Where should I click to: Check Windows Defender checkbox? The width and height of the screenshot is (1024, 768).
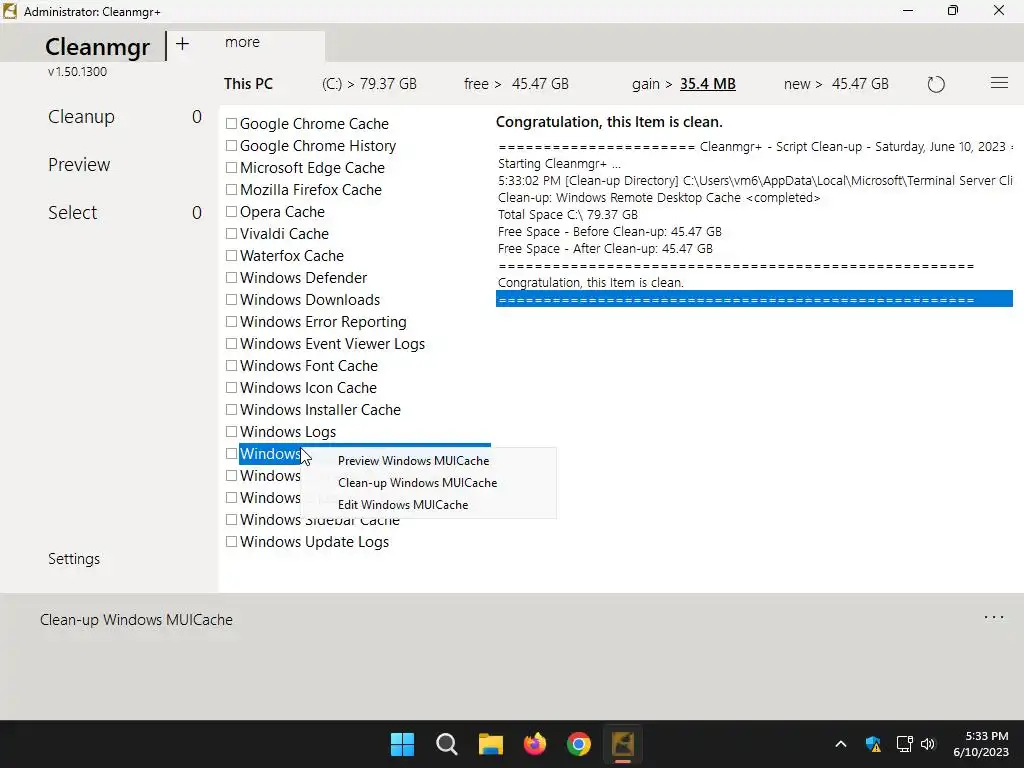click(x=231, y=278)
